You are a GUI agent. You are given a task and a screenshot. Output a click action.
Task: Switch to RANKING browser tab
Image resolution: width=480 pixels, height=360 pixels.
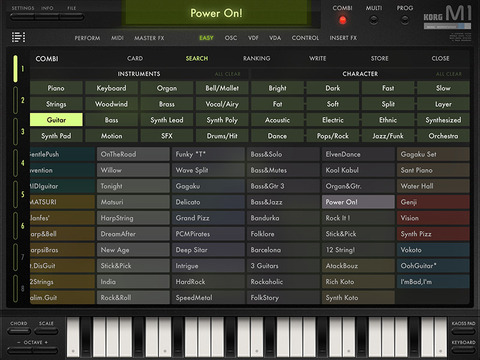pyautogui.click(x=257, y=58)
